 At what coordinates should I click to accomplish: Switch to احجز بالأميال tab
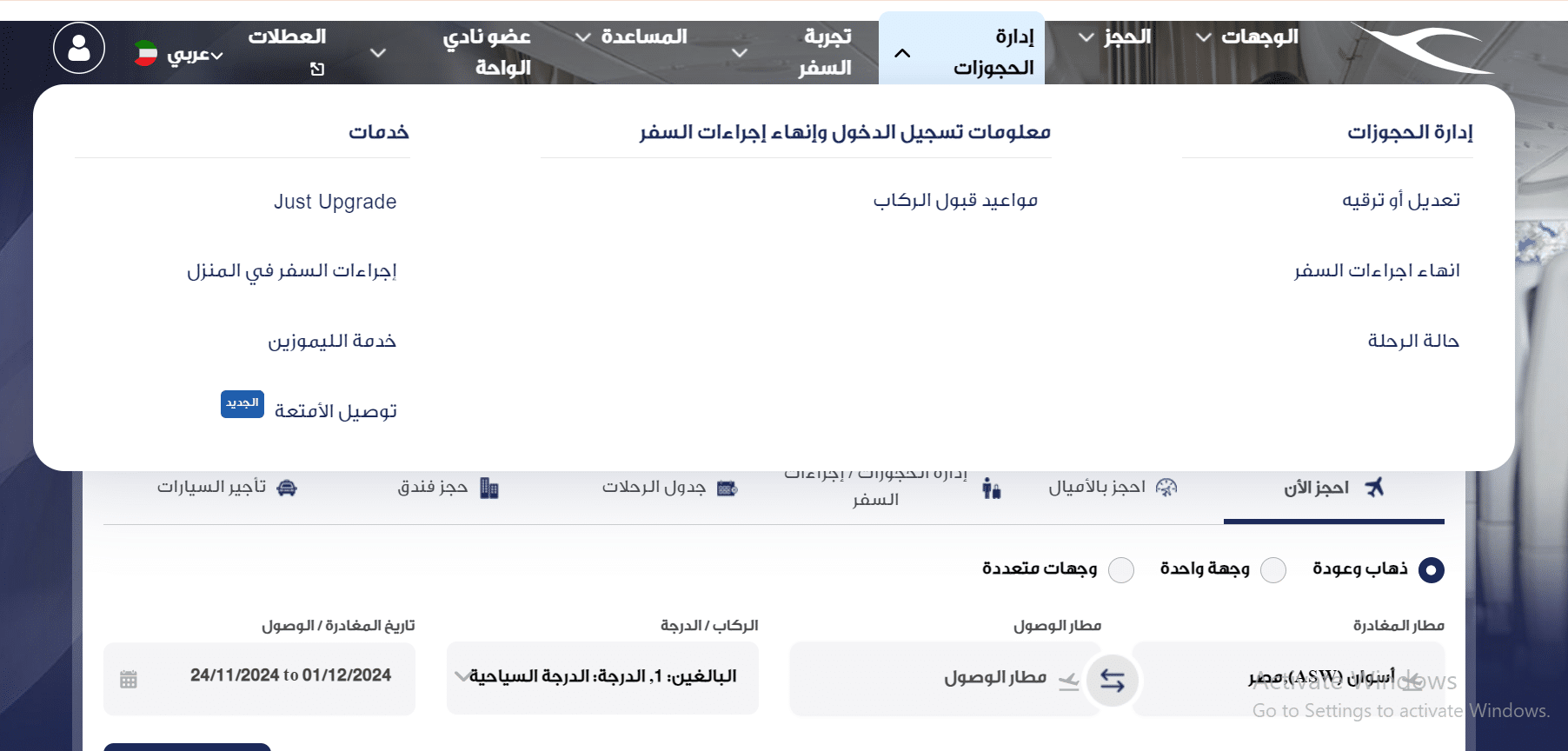click(x=1113, y=488)
